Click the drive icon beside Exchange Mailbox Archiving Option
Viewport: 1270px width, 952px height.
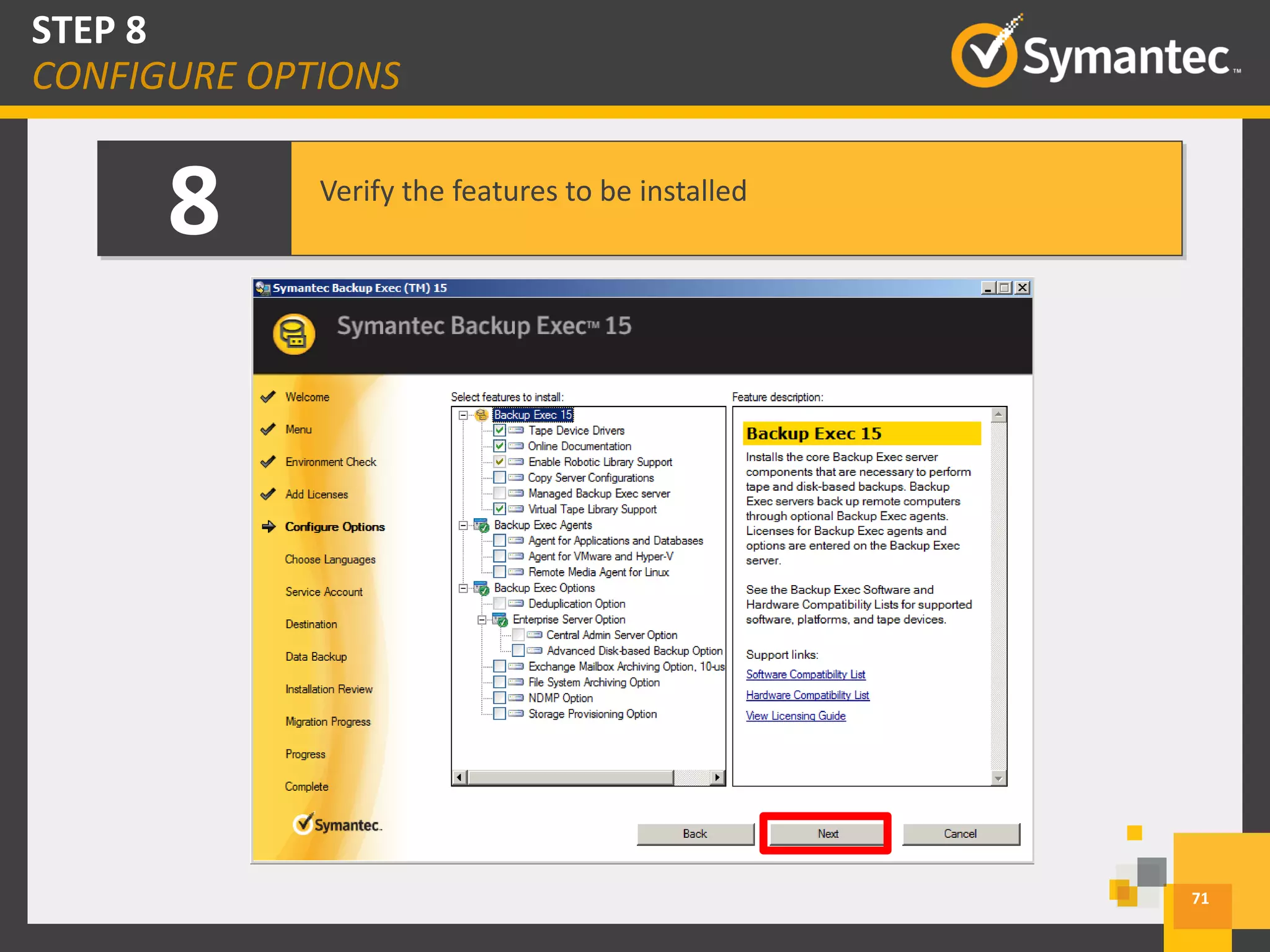click(516, 667)
